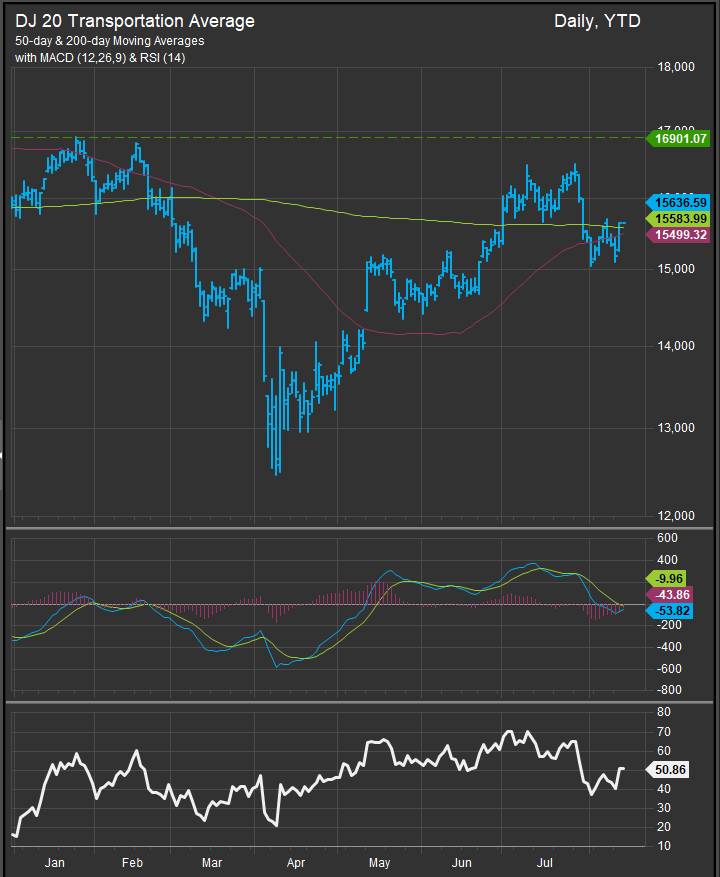
Task: Click the -800 label on MACD axis
Action: click(667, 691)
